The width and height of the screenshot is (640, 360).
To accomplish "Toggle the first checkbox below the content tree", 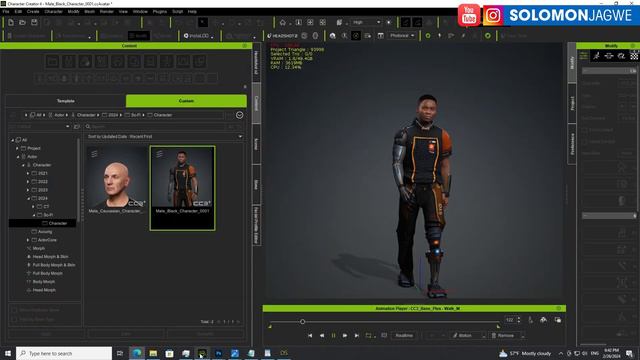I will pos(14,310).
